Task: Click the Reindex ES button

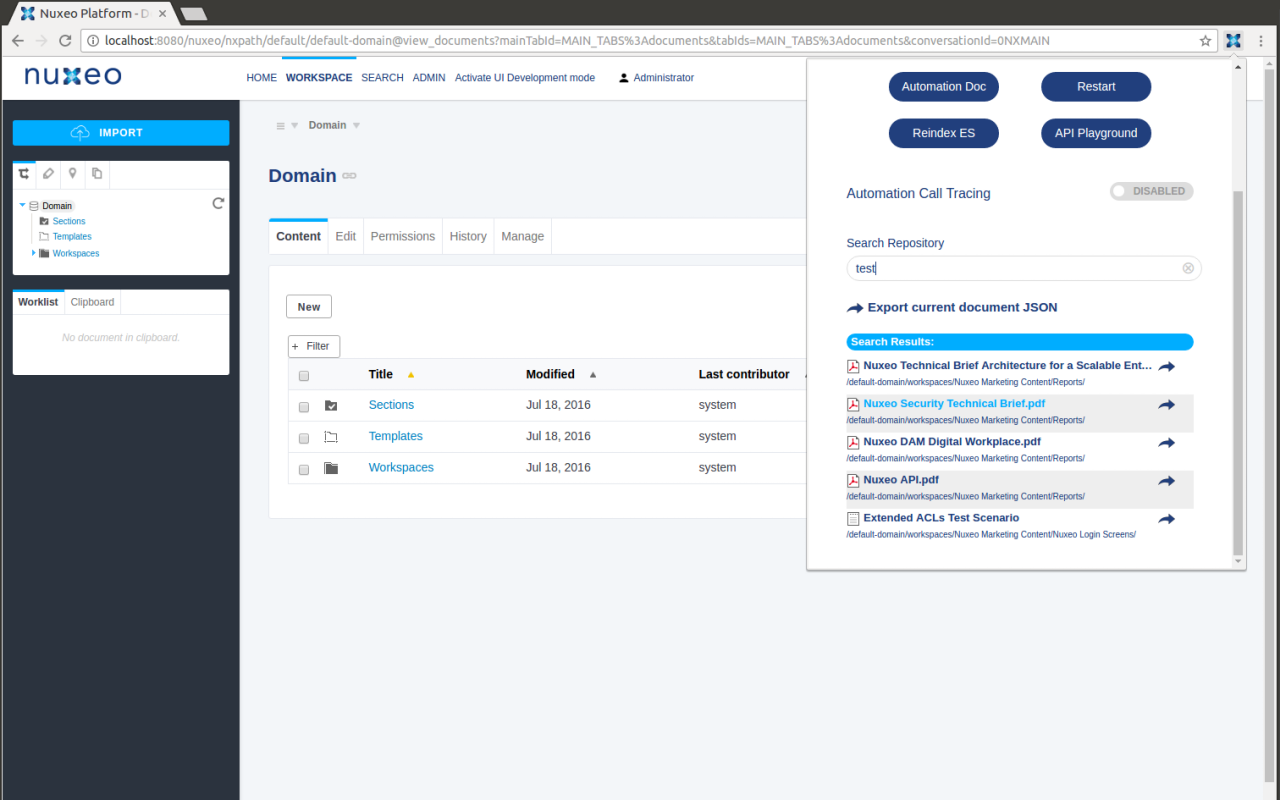Action: tap(944, 133)
